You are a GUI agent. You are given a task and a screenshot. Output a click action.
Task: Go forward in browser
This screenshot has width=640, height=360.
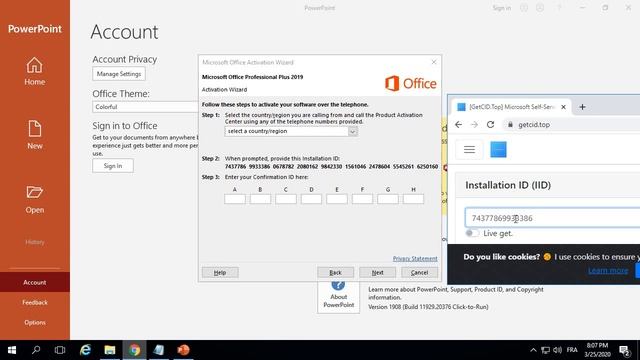474,124
